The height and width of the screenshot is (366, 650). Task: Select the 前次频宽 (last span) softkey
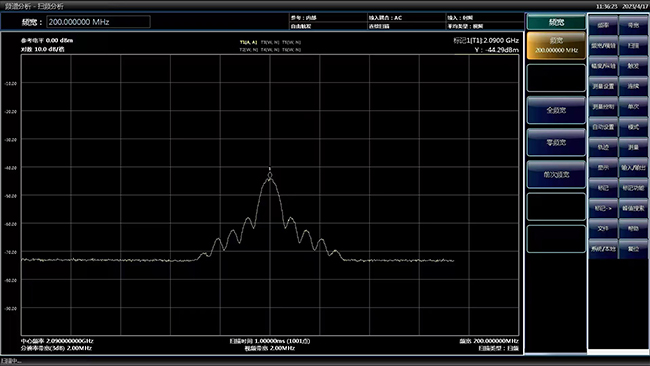[x=556, y=175]
